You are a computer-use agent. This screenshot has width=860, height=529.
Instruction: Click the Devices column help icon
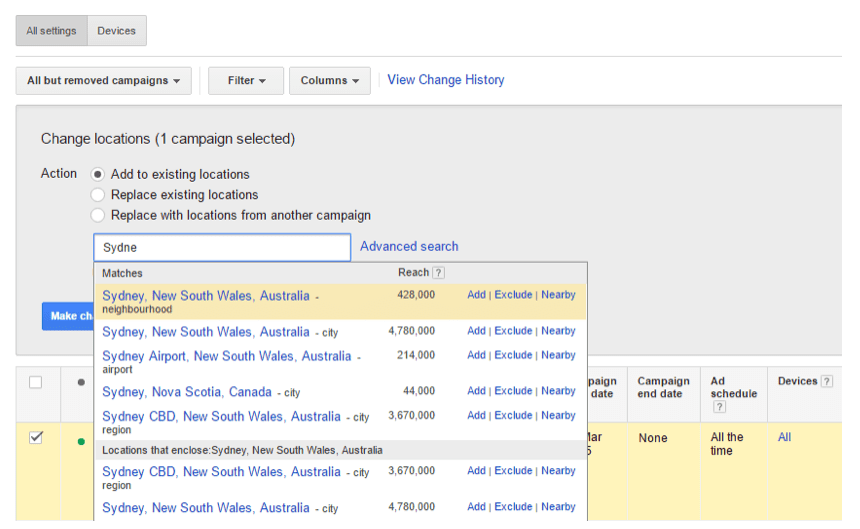coord(827,381)
